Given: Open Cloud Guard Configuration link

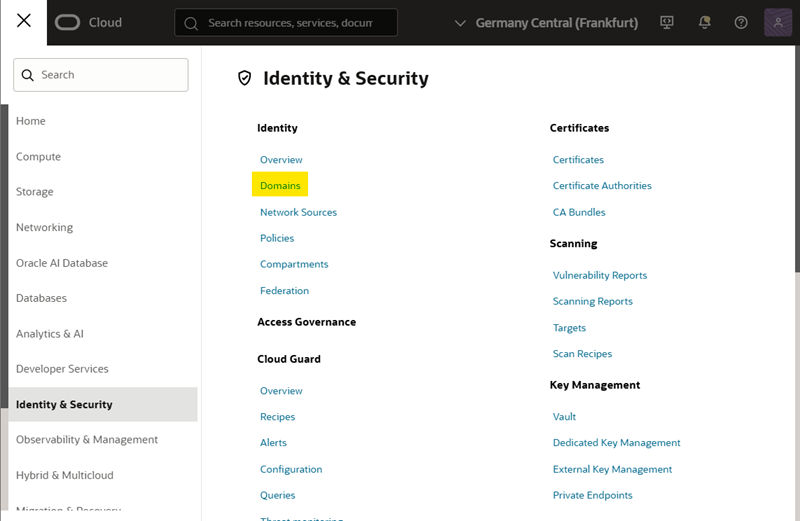Looking at the screenshot, I should (x=291, y=469).
